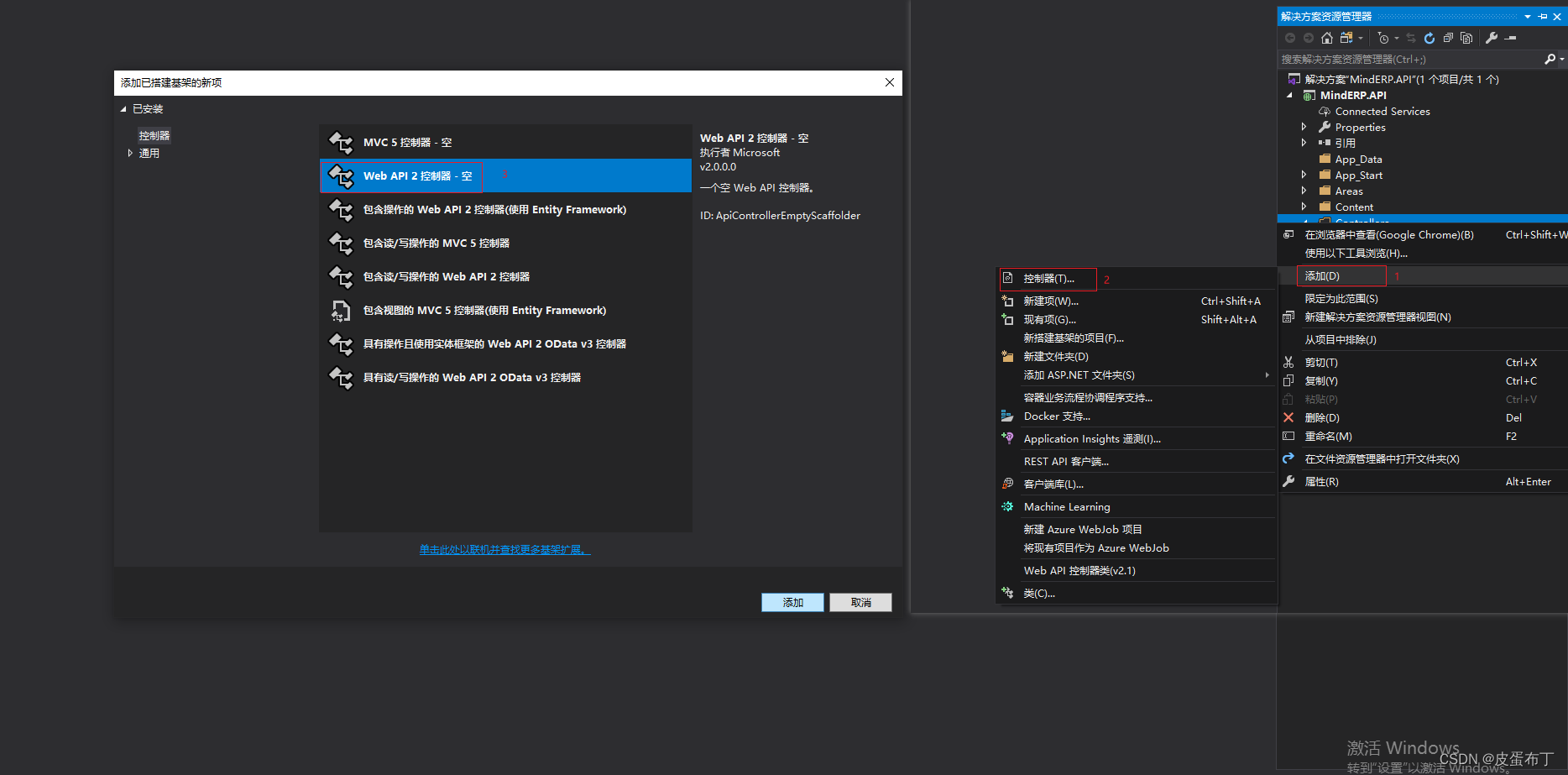Select the App_Data folder
This screenshot has width=1568, height=775.
(x=1358, y=159)
